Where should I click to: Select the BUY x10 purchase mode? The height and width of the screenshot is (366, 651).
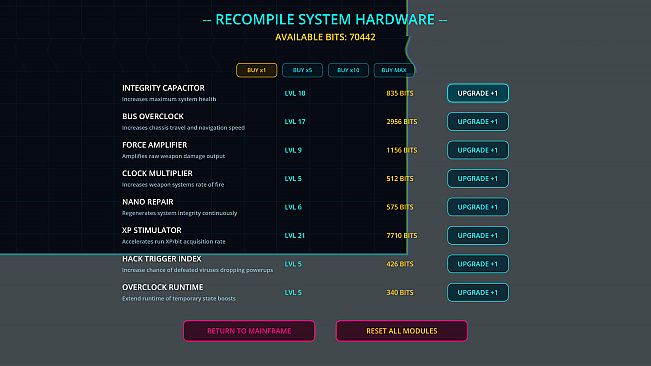click(348, 70)
